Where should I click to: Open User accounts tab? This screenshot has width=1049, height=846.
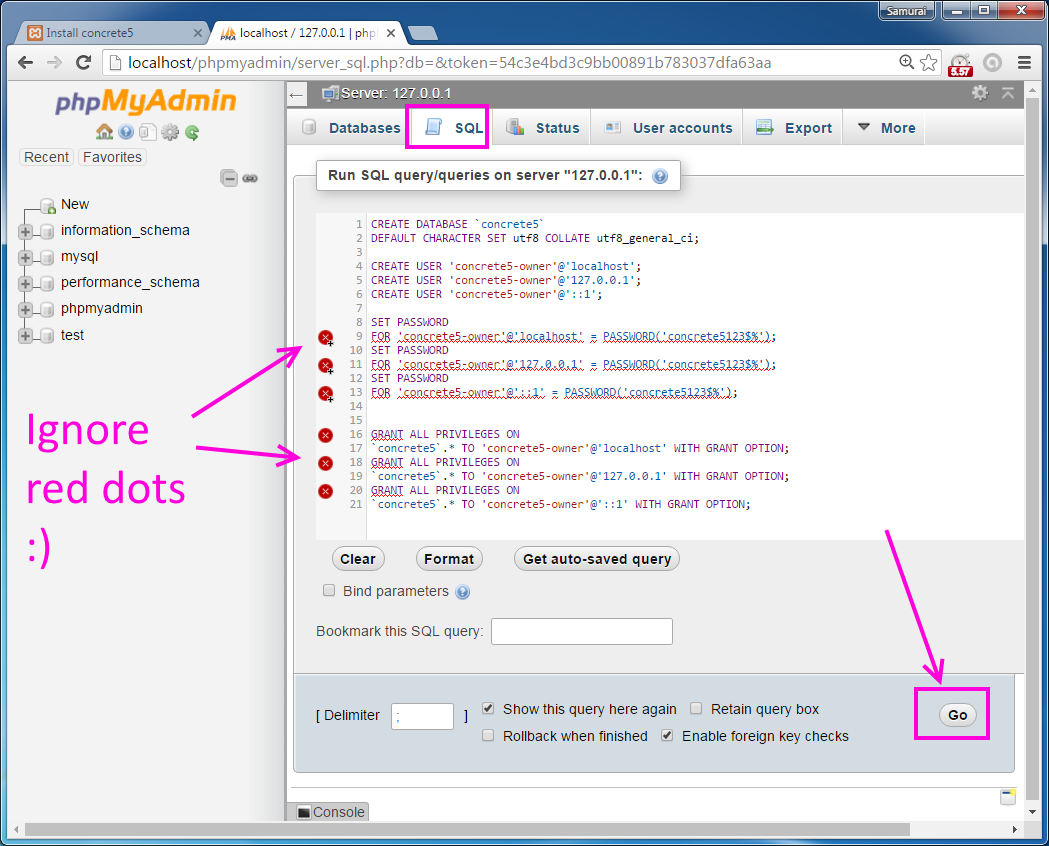668,128
